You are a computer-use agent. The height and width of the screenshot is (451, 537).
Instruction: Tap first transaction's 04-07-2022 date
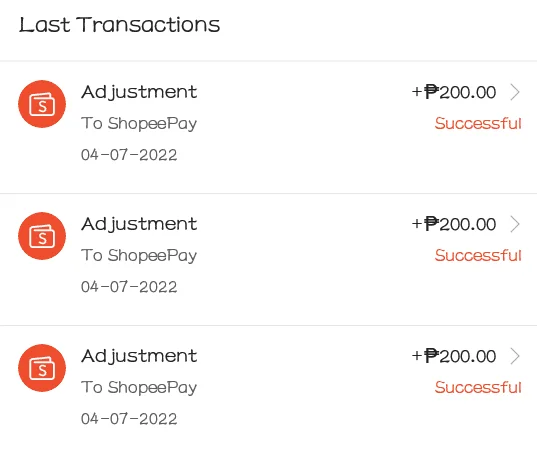point(129,155)
